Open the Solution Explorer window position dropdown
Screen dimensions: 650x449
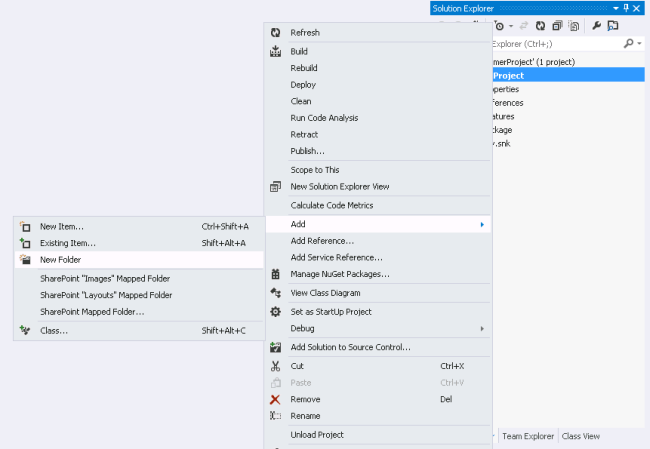(617, 8)
